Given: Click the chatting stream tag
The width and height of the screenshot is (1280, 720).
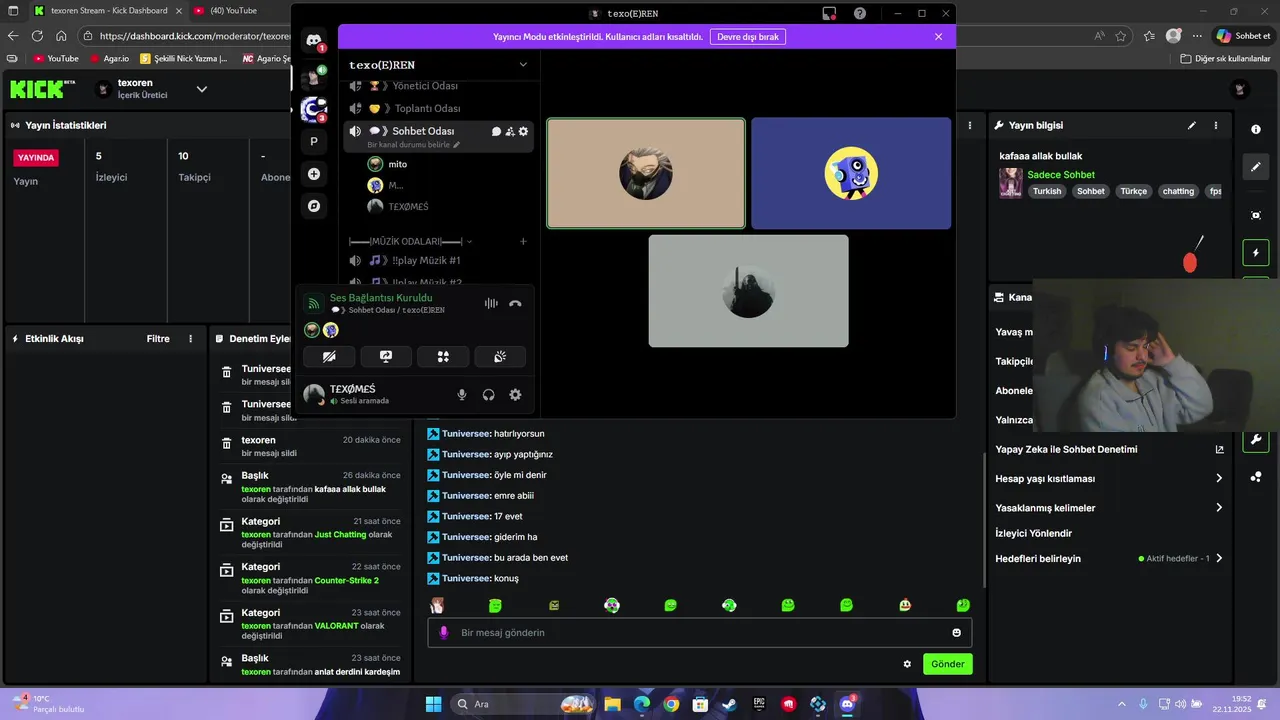Looking at the screenshot, I should pos(1178,191).
